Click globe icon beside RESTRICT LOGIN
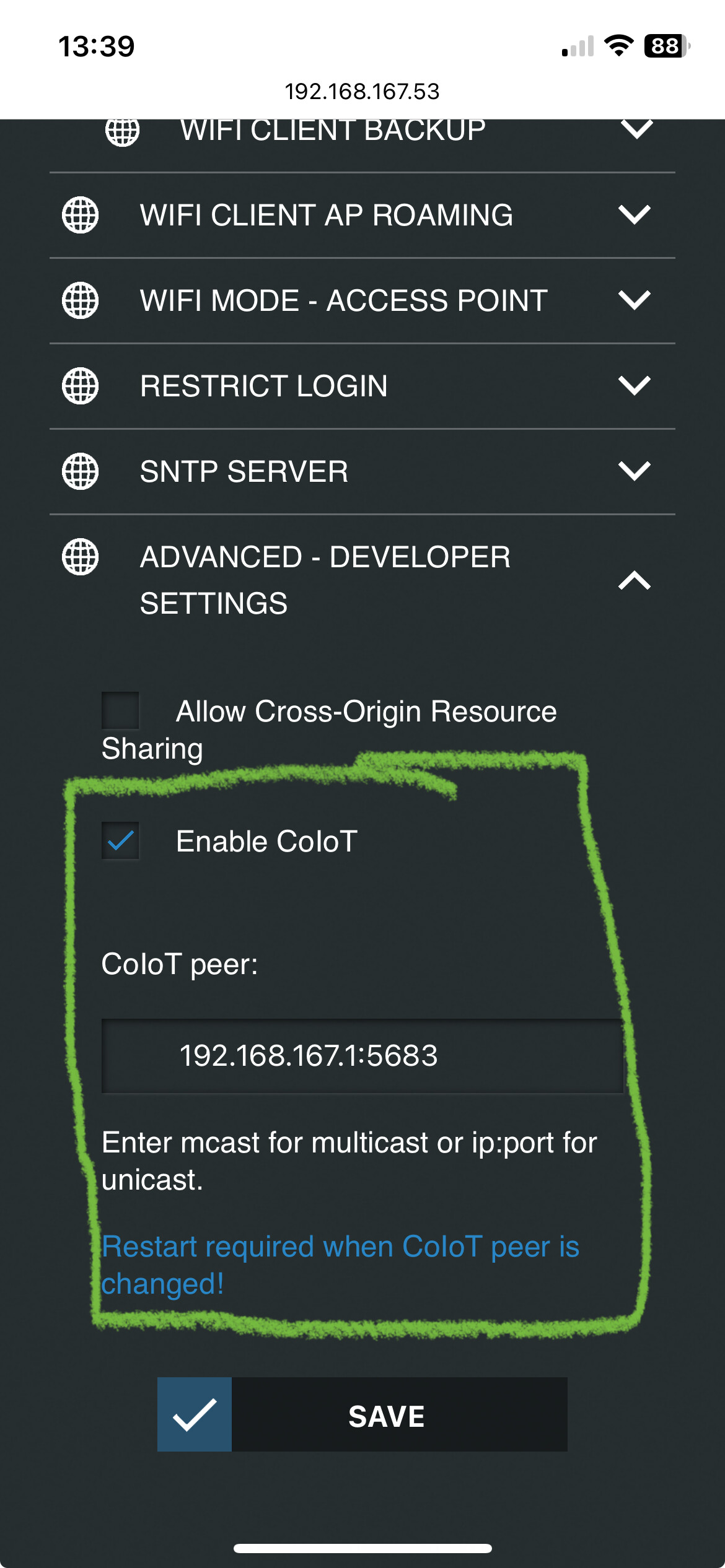This screenshot has height=1568, width=725. coord(80,386)
